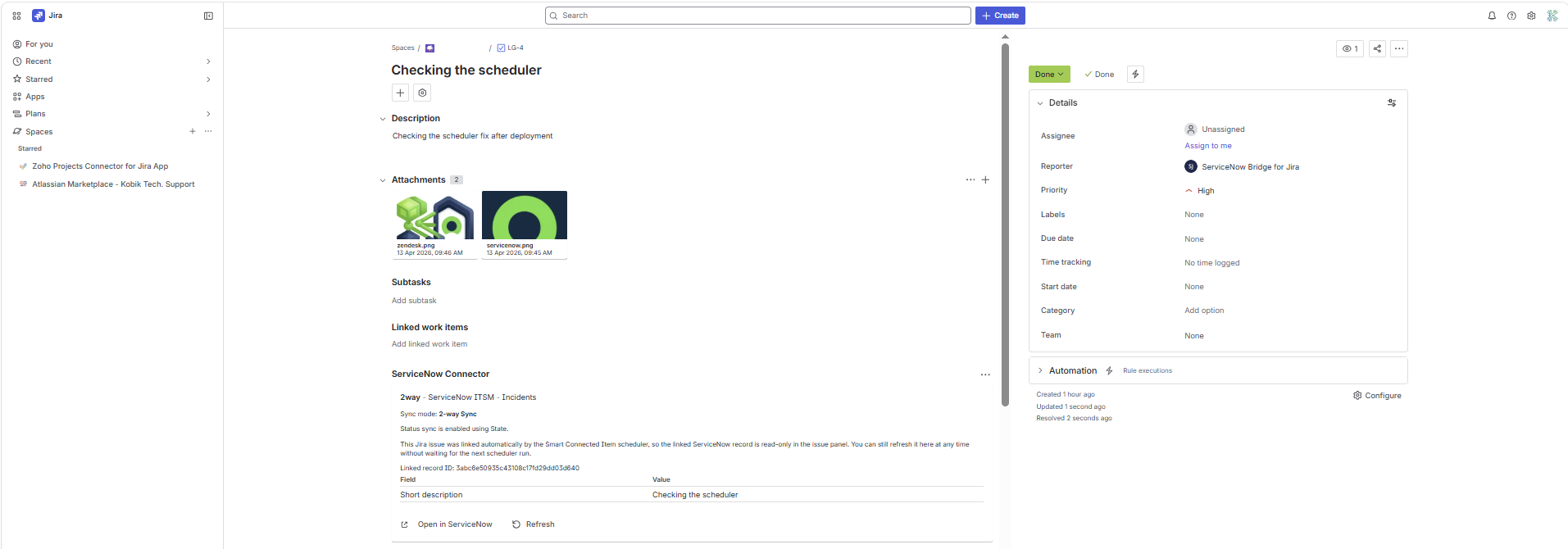The height and width of the screenshot is (549, 1568).
Task: Collapse the sidebar with the panel icon
Action: click(208, 16)
